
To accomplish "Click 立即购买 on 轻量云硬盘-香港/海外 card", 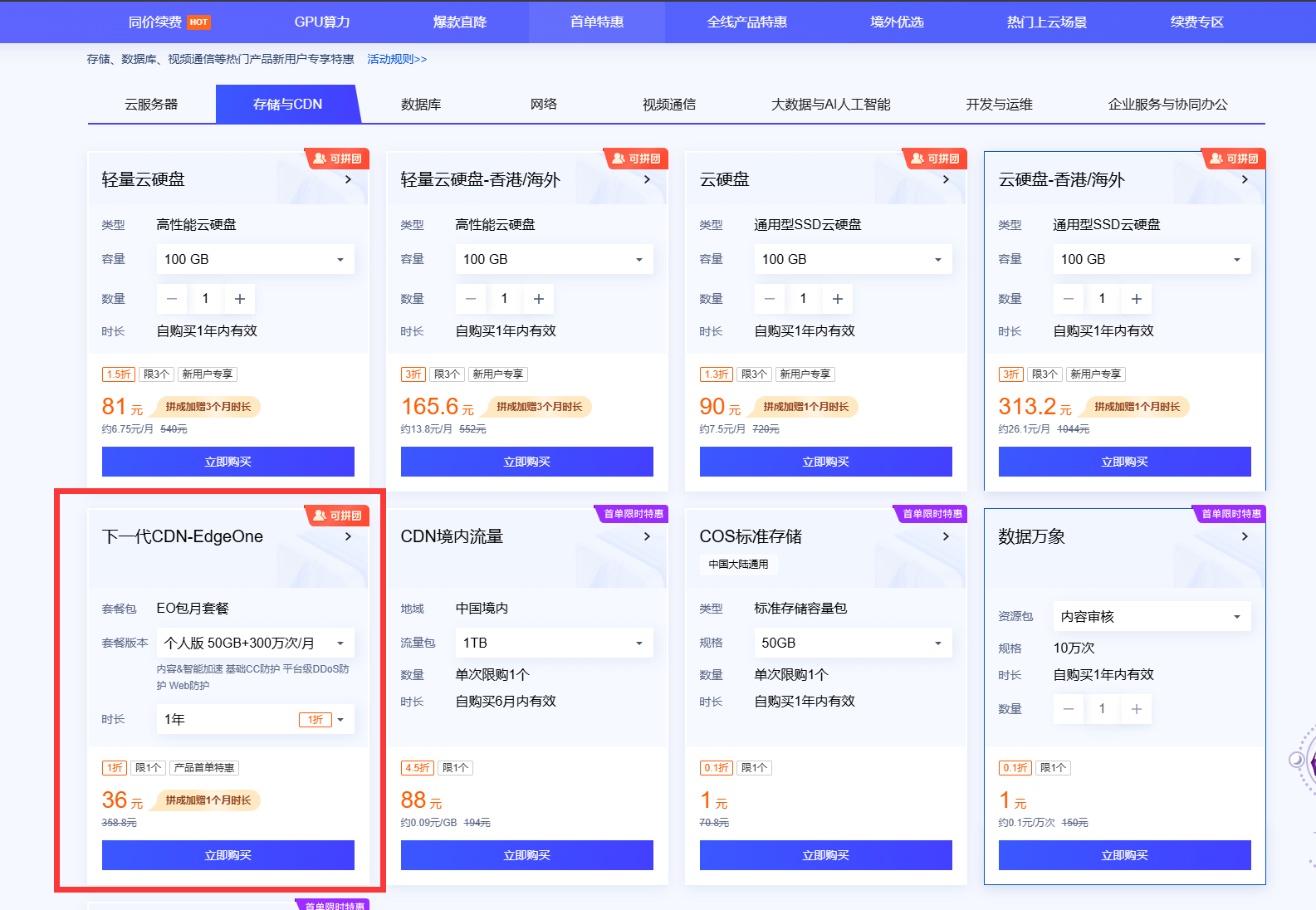I will click(x=527, y=462).
